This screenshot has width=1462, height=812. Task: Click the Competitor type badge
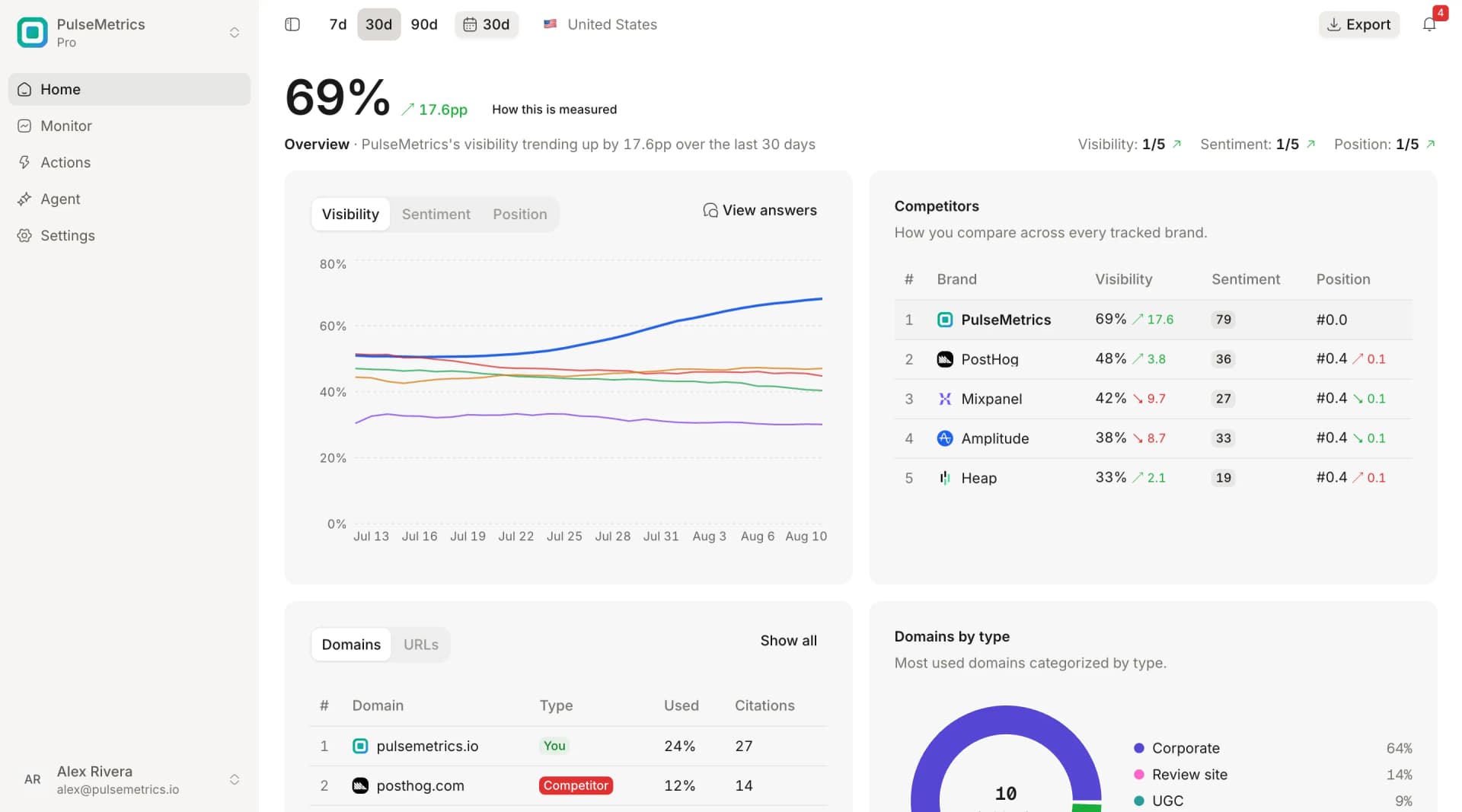576,785
